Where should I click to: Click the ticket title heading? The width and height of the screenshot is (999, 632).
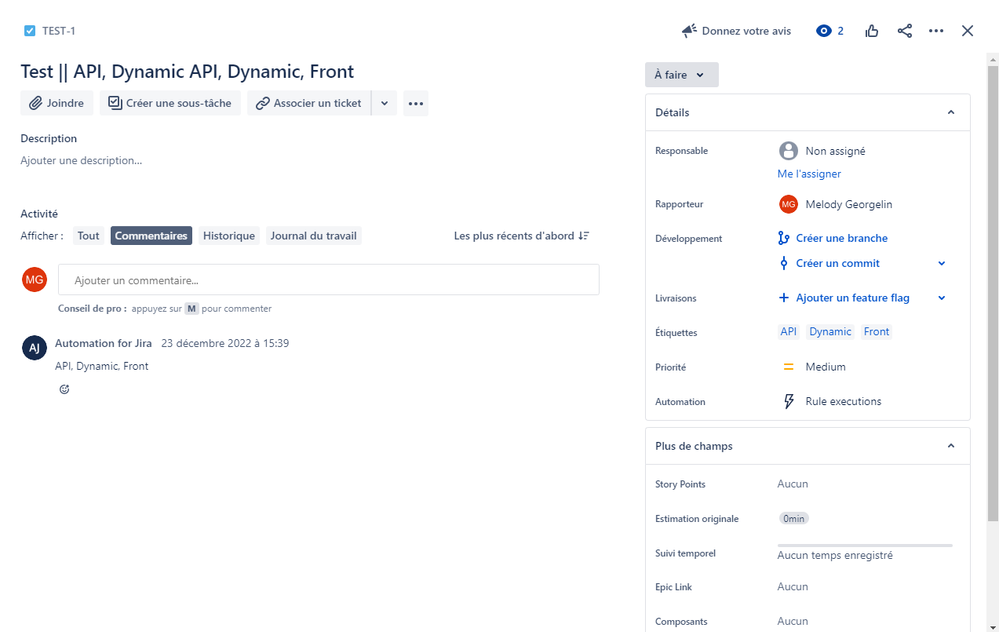coord(187,71)
